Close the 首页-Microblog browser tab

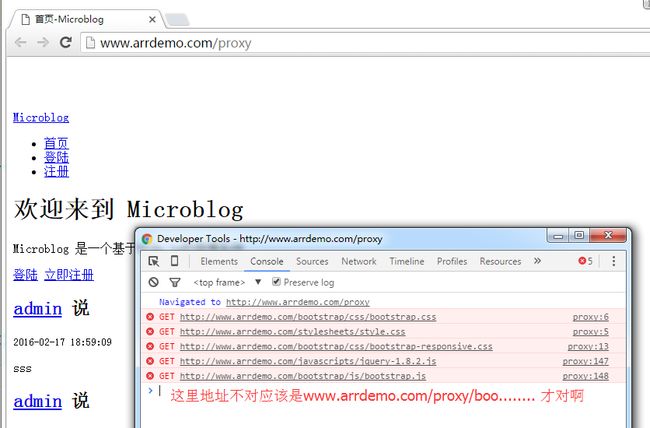[x=152, y=19]
